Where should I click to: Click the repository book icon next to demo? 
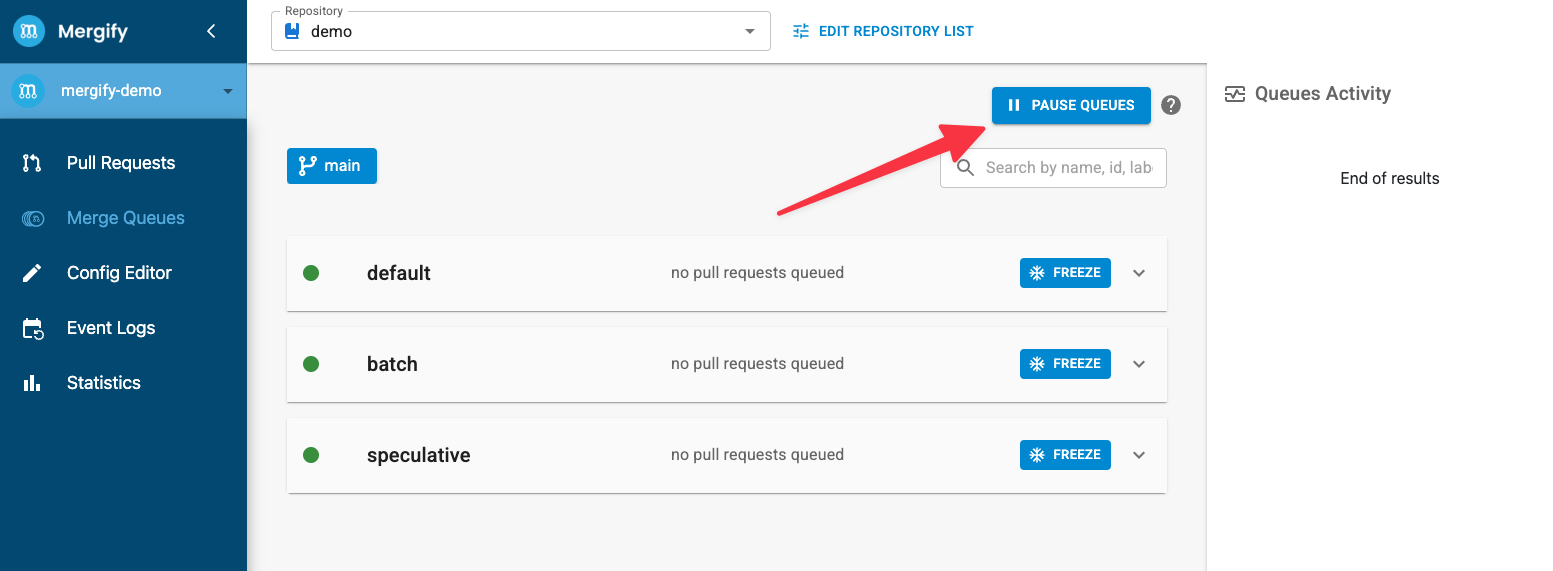point(292,31)
